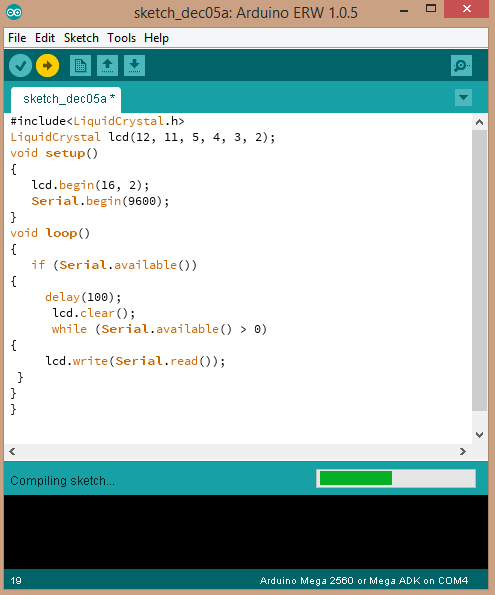Image resolution: width=495 pixels, height=595 pixels.
Task: Click the Verify checkmark button
Action: click(x=20, y=66)
